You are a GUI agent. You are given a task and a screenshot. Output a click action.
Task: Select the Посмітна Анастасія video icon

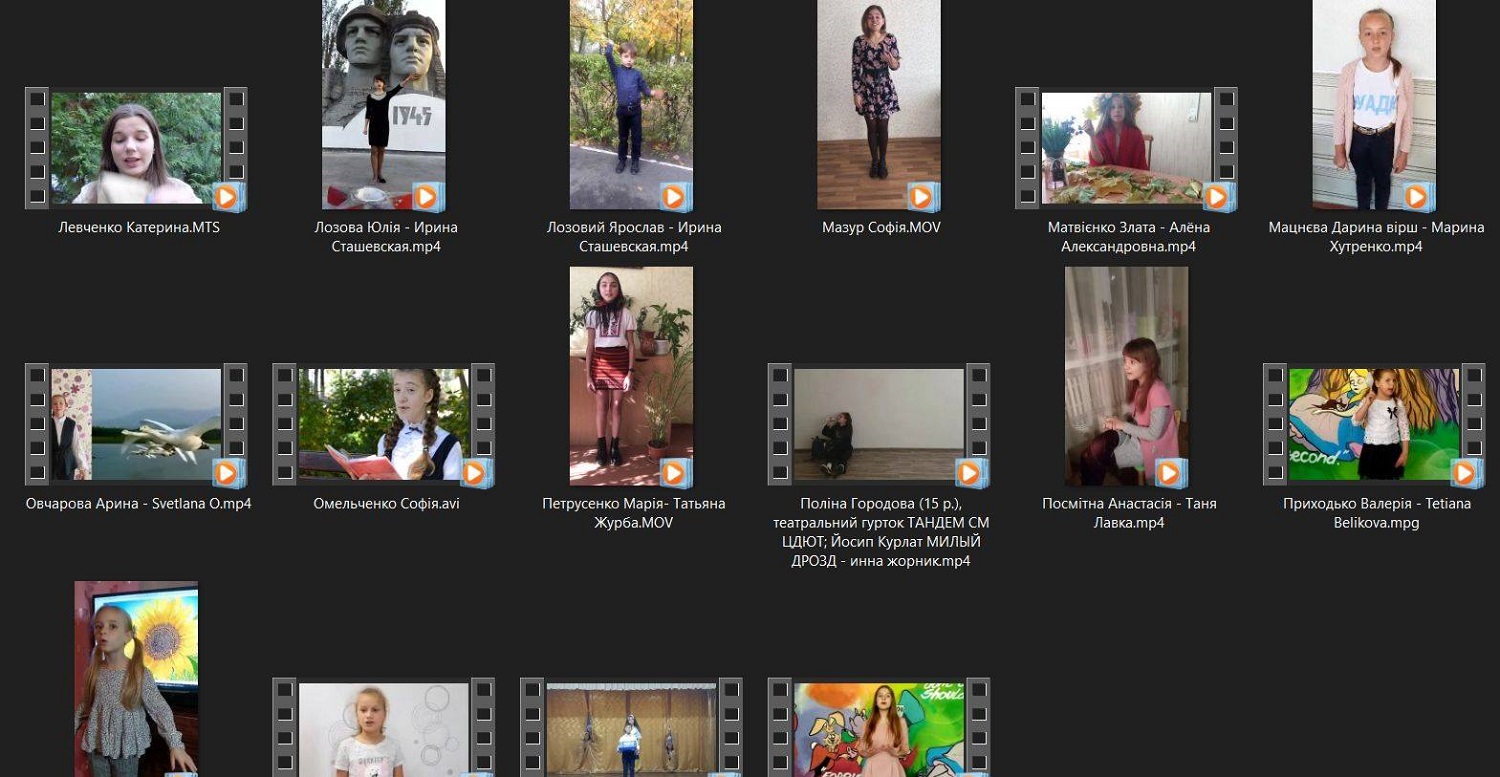[1126, 376]
